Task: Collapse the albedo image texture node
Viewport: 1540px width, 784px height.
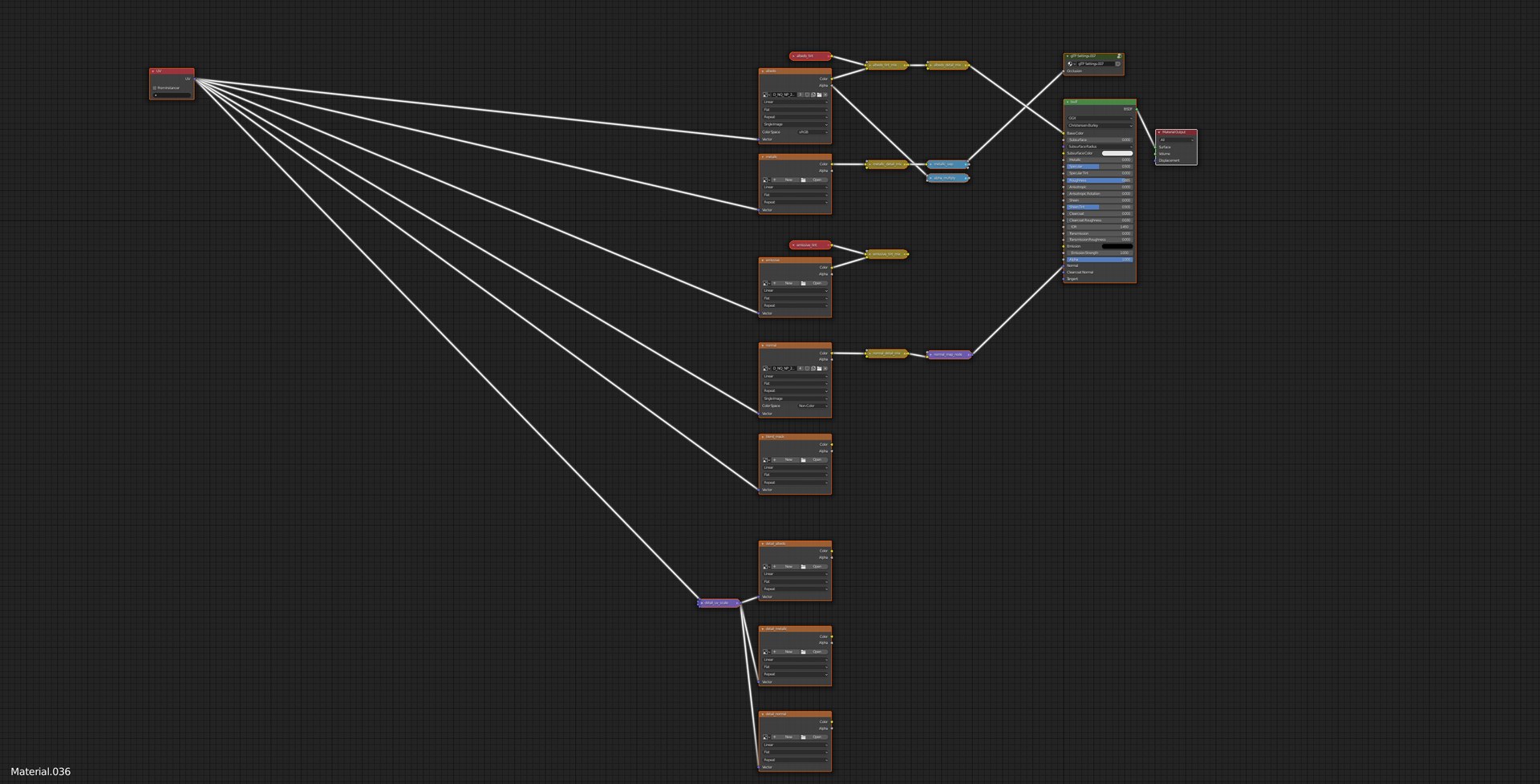Action: (x=762, y=71)
